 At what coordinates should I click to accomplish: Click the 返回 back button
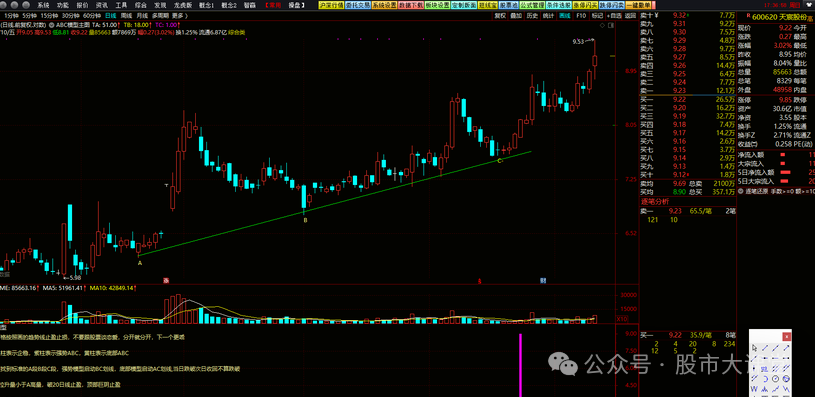630,16
